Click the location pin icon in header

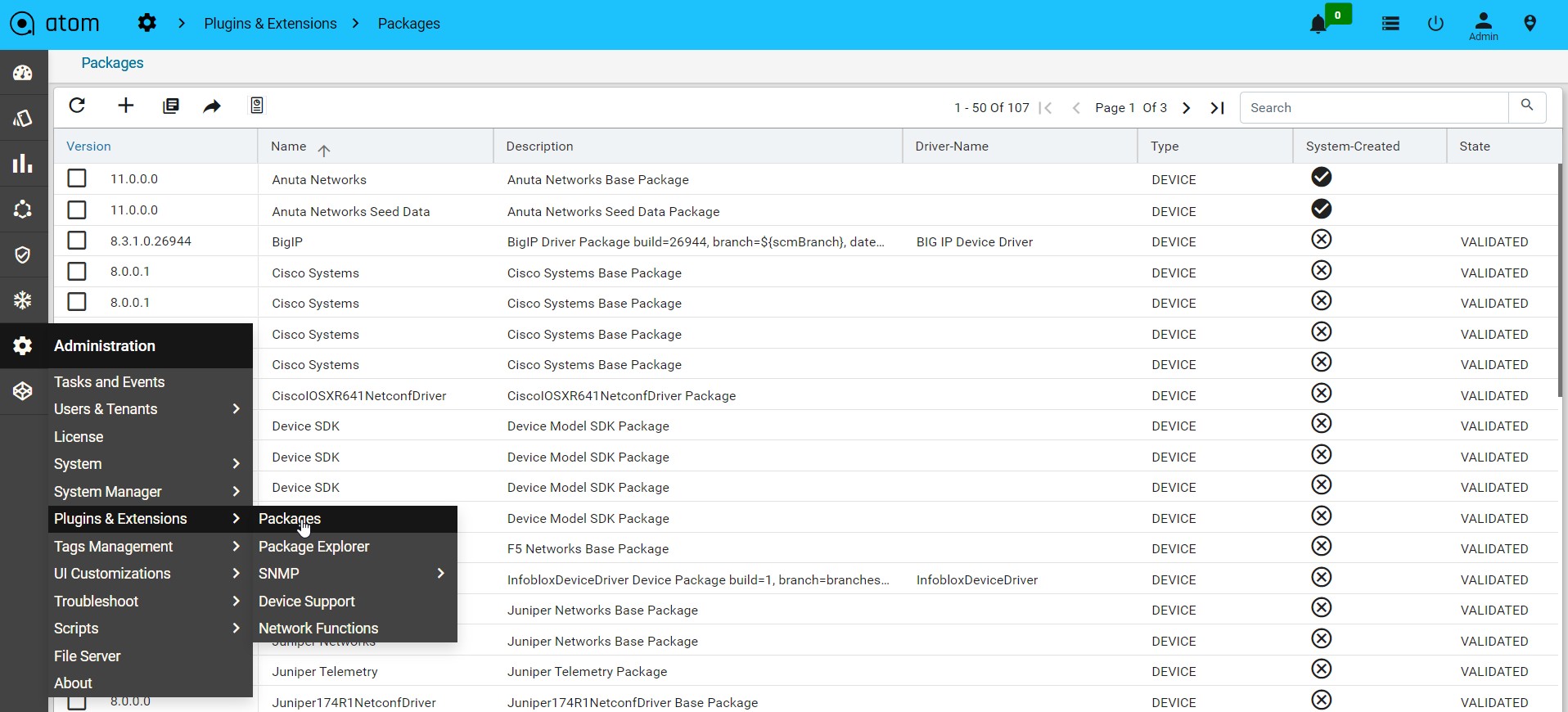(x=1530, y=24)
